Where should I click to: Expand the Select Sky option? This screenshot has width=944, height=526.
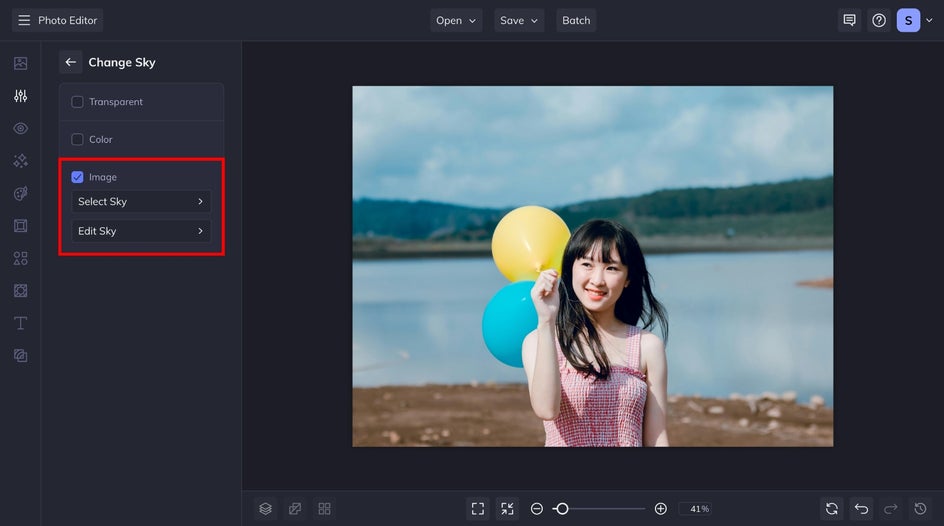click(141, 202)
